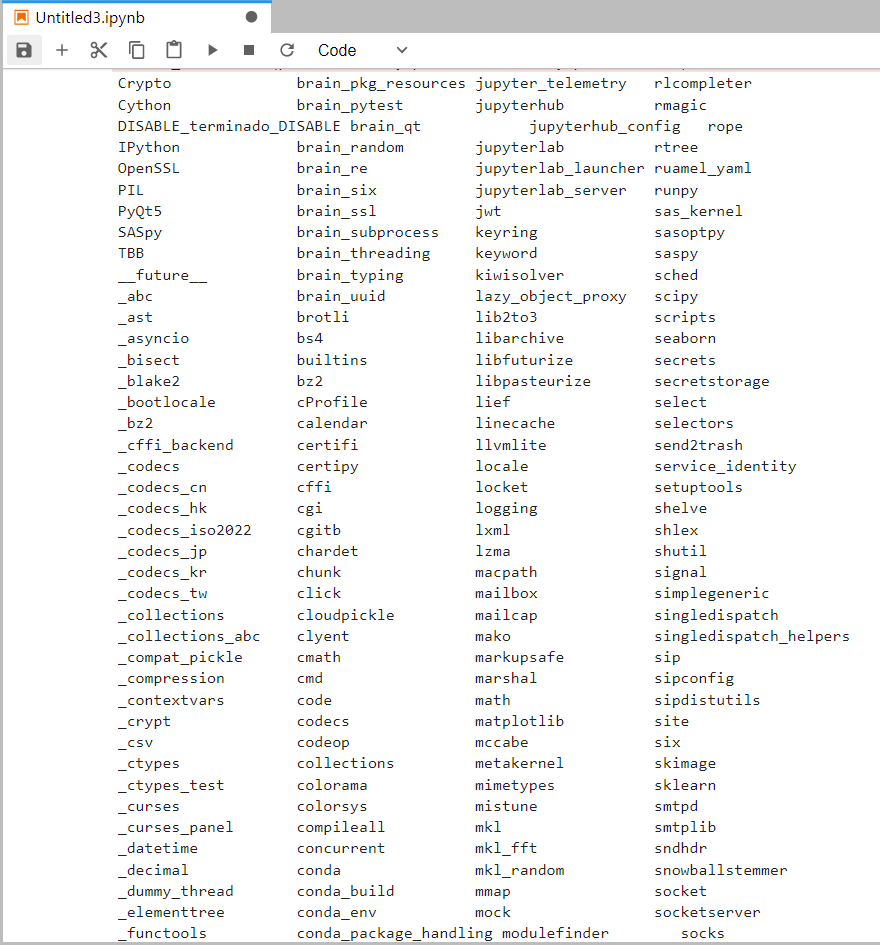Click the module name conda in output
880x945 pixels.
click(x=318, y=869)
